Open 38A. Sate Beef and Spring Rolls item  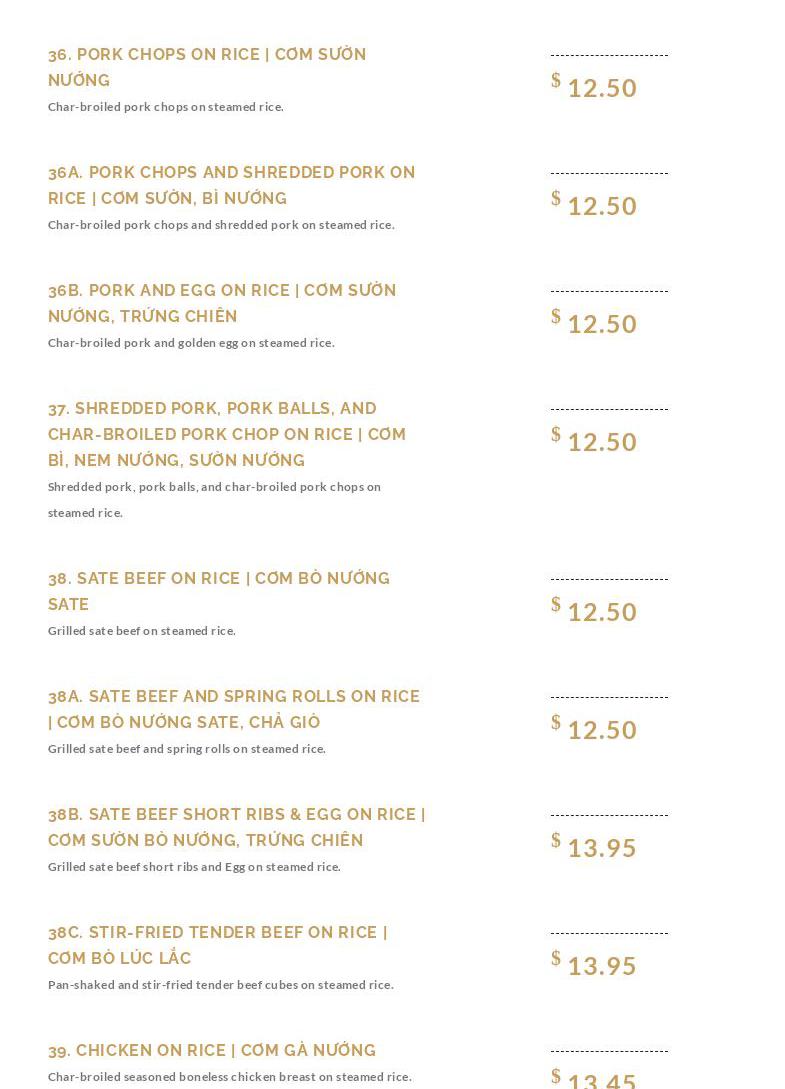point(234,709)
